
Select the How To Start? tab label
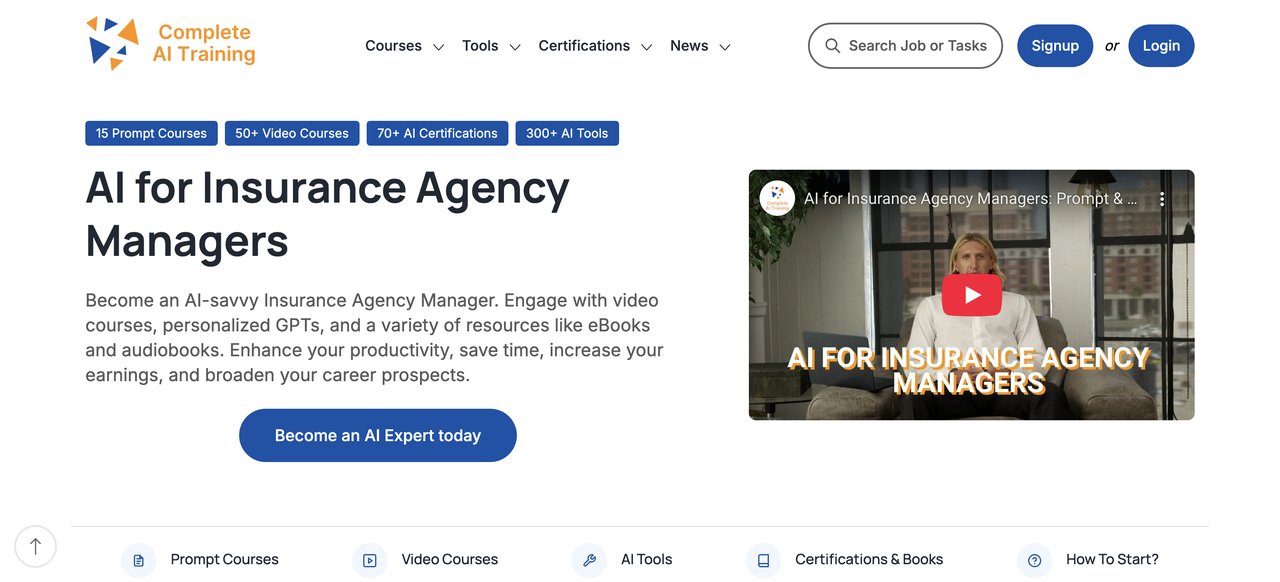(1112, 559)
